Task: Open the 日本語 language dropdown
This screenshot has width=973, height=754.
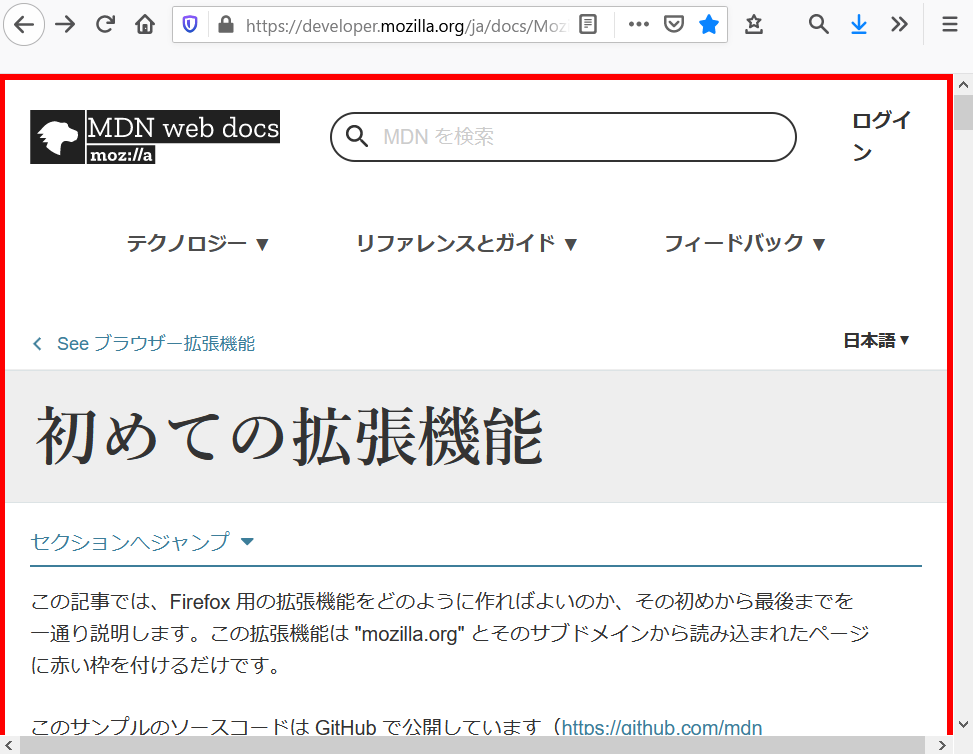Action: tap(876, 340)
